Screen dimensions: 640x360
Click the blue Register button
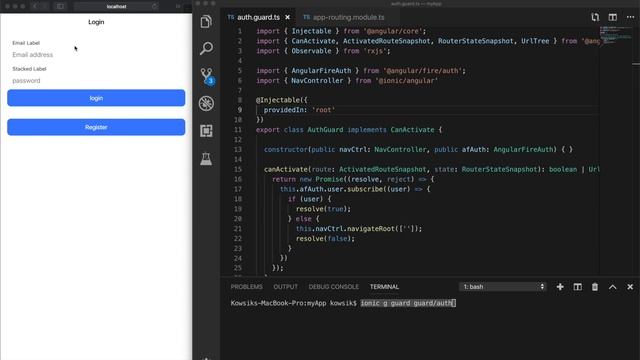point(96,127)
